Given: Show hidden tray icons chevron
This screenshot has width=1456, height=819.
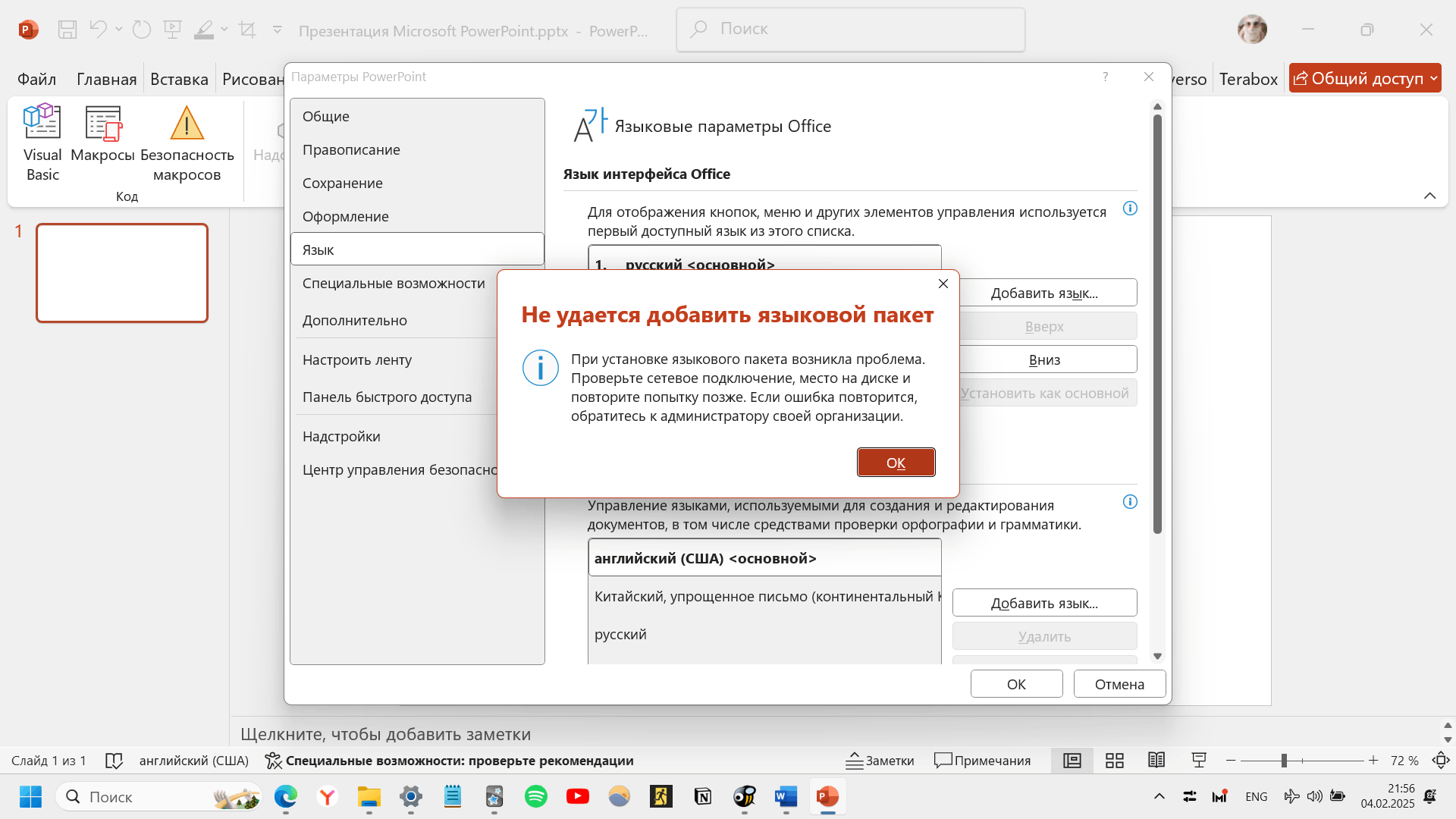Looking at the screenshot, I should pyautogui.click(x=1159, y=796).
